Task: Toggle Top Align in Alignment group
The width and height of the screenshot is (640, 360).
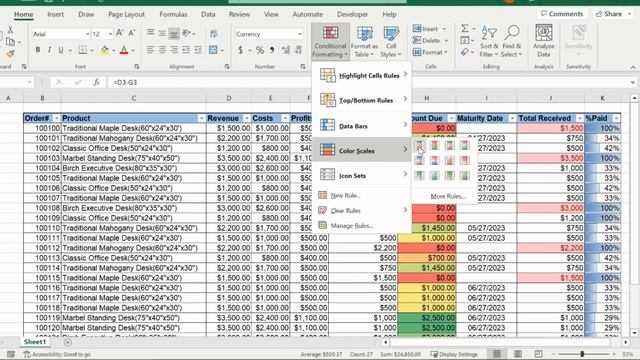Action: pyautogui.click(x=151, y=33)
